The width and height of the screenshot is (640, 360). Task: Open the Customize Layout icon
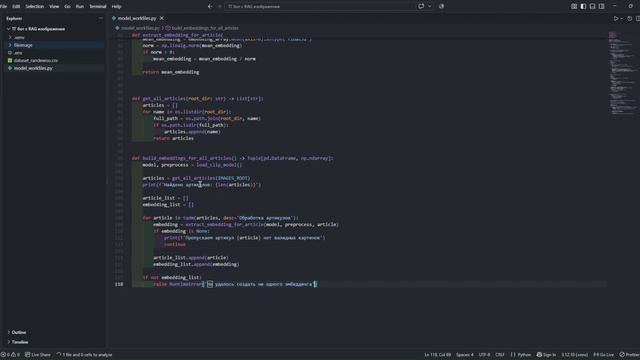574,7
